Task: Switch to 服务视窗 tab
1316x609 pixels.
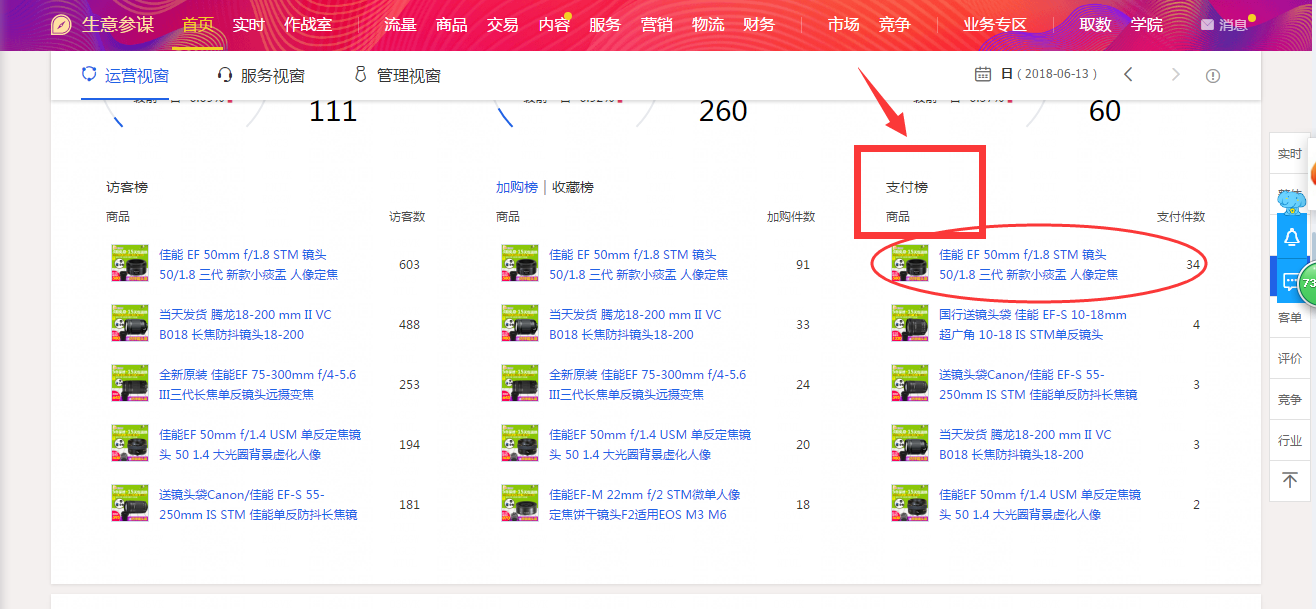Action: [261, 75]
